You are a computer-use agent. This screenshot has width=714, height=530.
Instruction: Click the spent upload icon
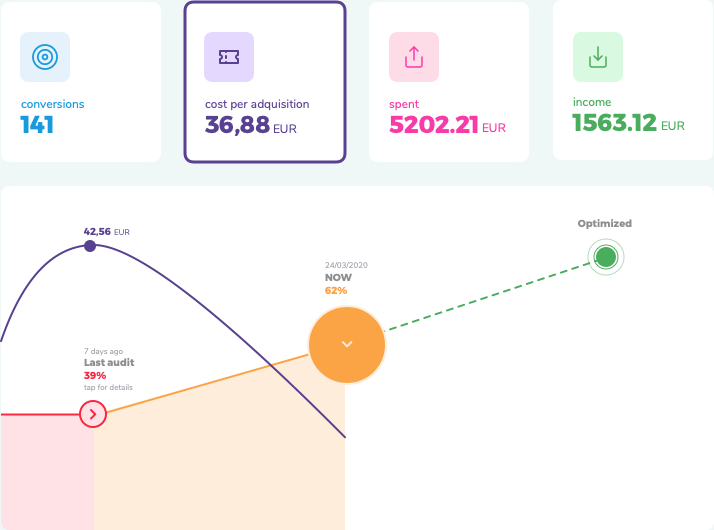point(414,57)
